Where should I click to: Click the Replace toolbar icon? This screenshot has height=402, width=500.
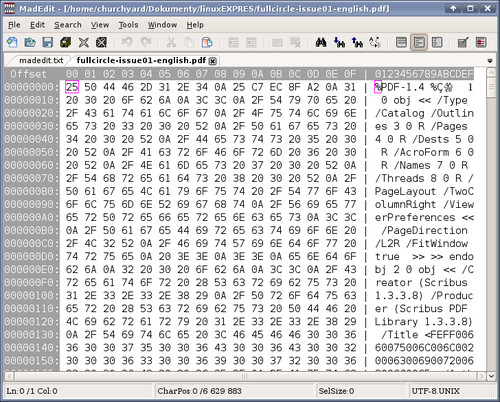click(x=375, y=42)
